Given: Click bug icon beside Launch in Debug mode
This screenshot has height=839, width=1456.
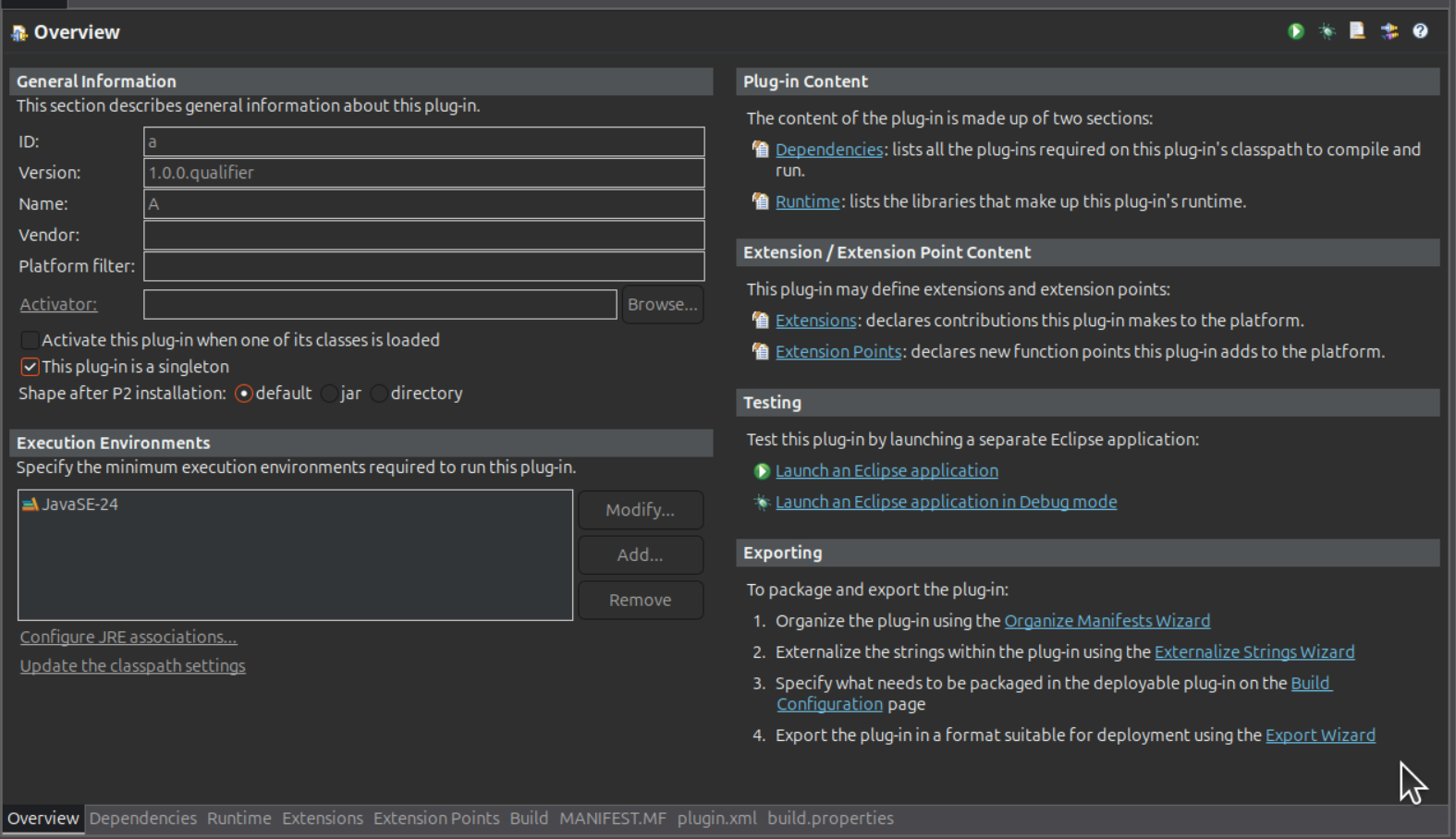Looking at the screenshot, I should click(762, 502).
